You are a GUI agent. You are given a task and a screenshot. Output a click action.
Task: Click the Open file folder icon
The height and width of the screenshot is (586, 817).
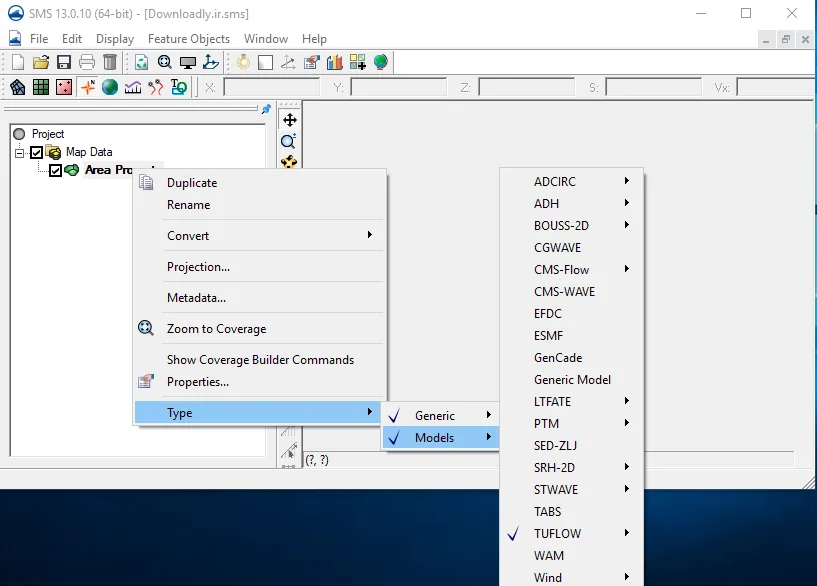41,62
